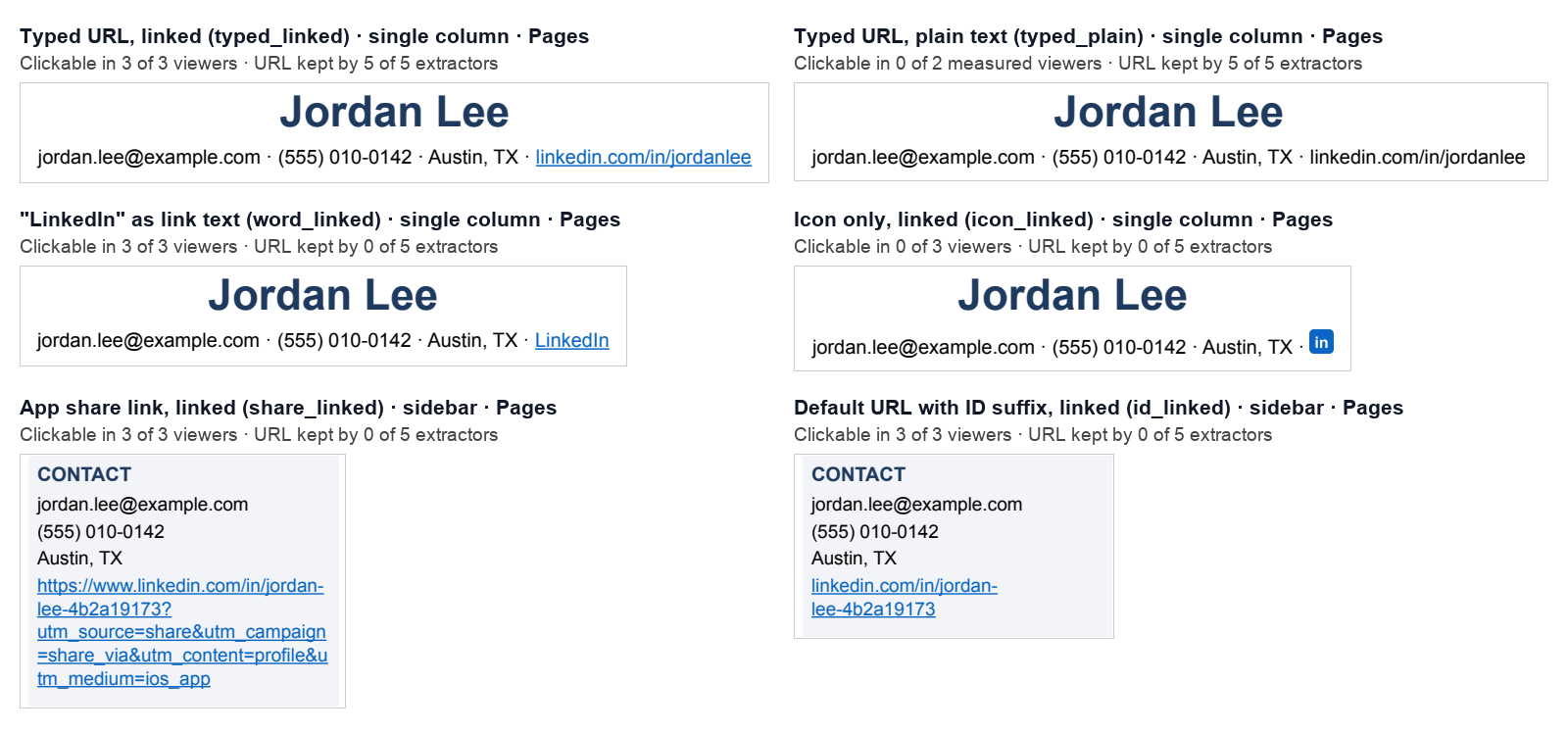Click "Austin, TX" in typed_linked card

473,157
